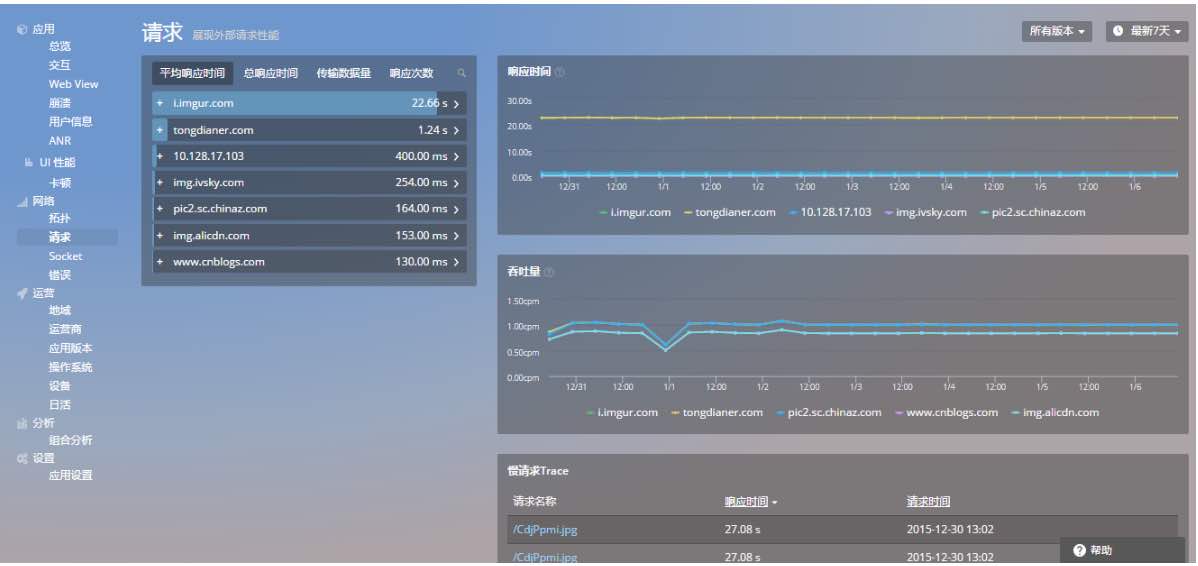Image resolution: width=1198 pixels, height=566 pixels.
Task: Toggle img.ivsky.com in response time legend
Action: (x=925, y=212)
